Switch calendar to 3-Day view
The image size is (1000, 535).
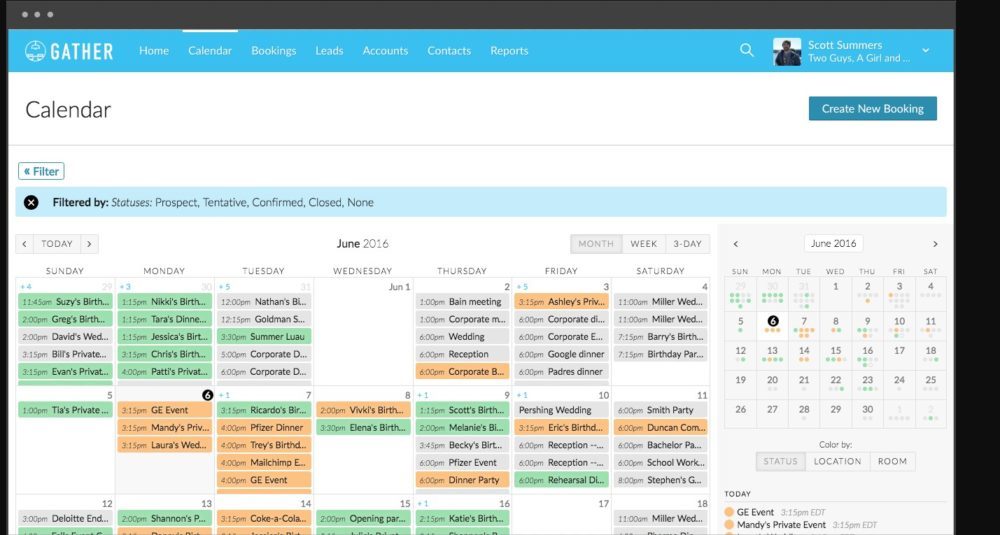click(686, 244)
